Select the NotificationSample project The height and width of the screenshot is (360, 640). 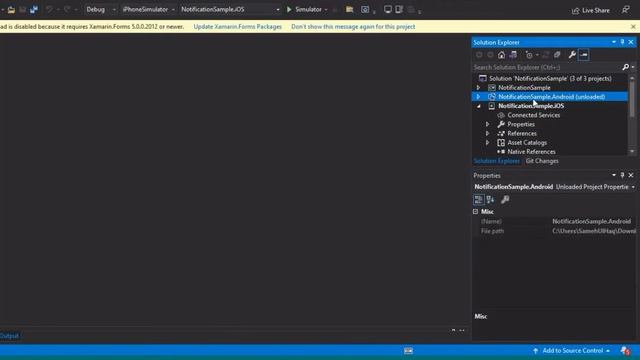pos(524,88)
